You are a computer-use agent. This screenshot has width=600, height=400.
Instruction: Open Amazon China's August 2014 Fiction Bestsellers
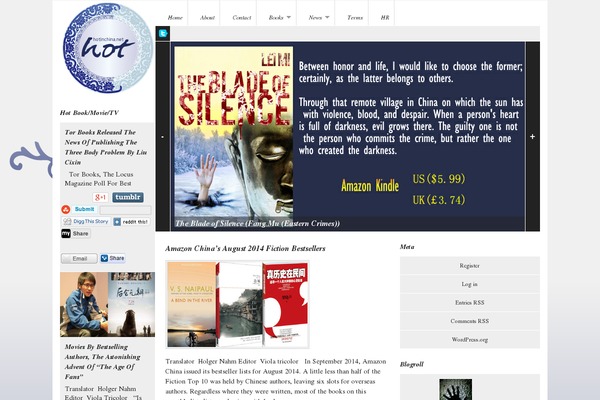(245, 249)
